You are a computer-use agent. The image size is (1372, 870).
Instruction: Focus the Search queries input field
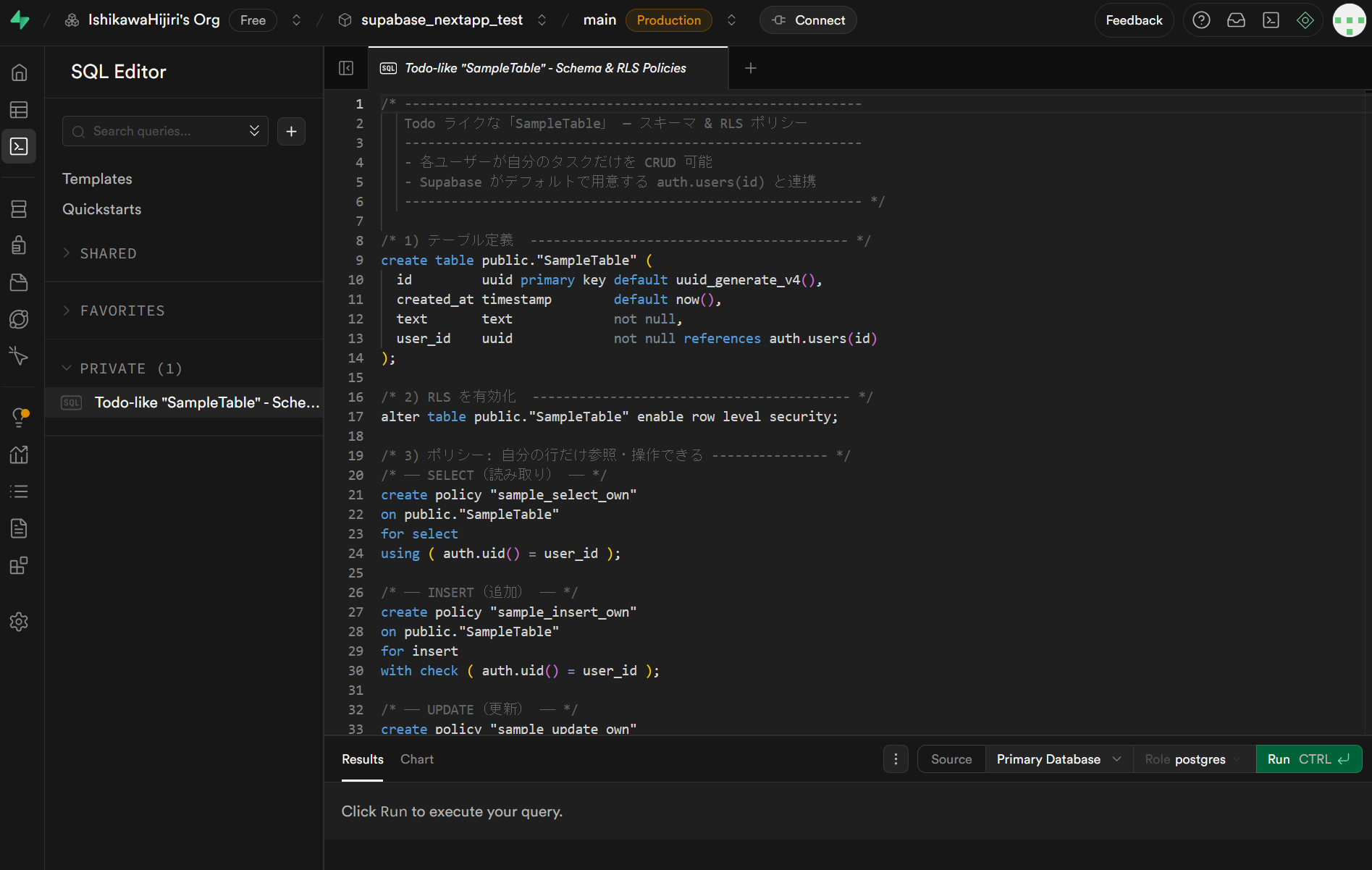coord(165,131)
